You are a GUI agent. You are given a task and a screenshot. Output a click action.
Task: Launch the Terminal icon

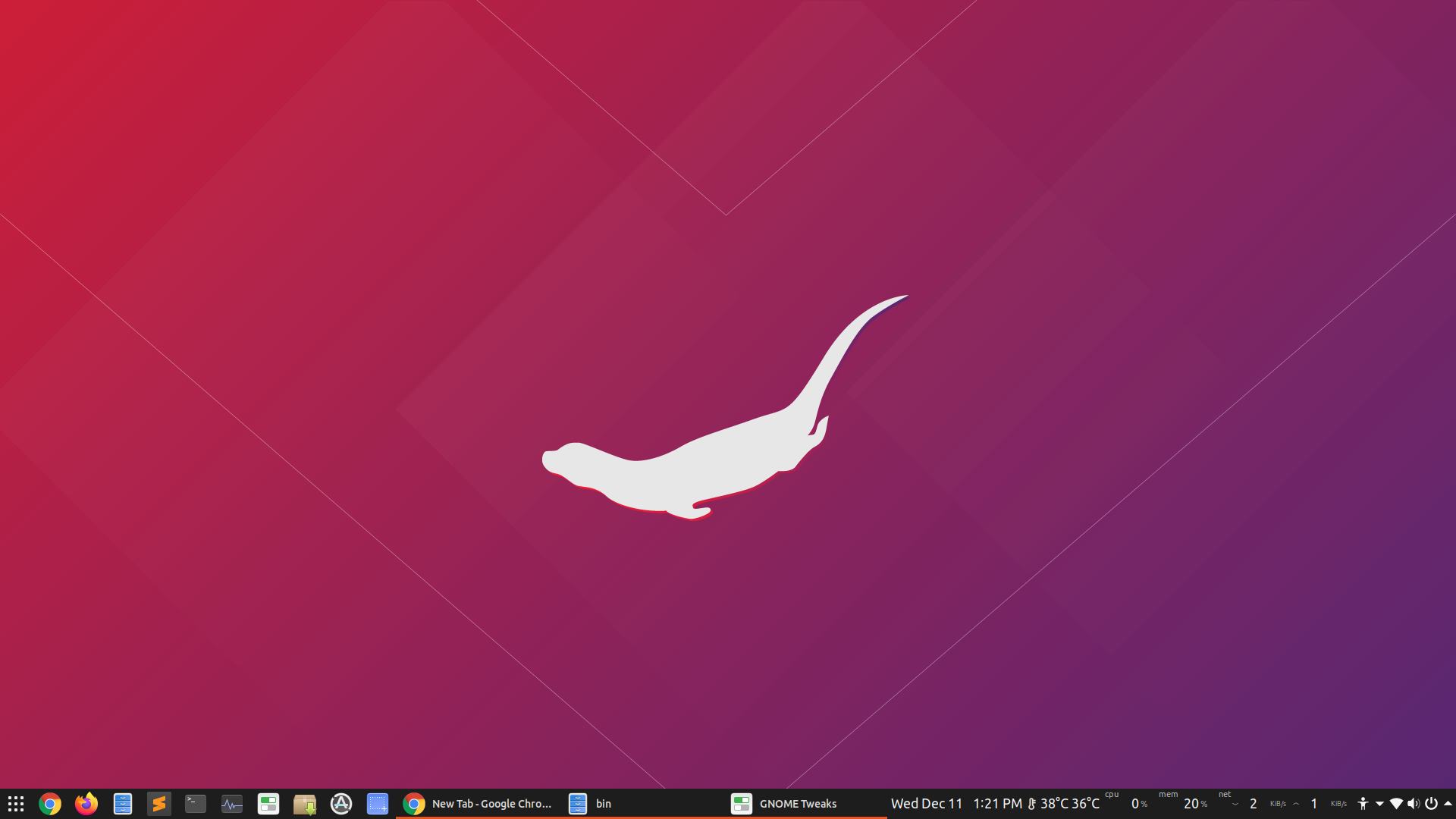tap(196, 804)
